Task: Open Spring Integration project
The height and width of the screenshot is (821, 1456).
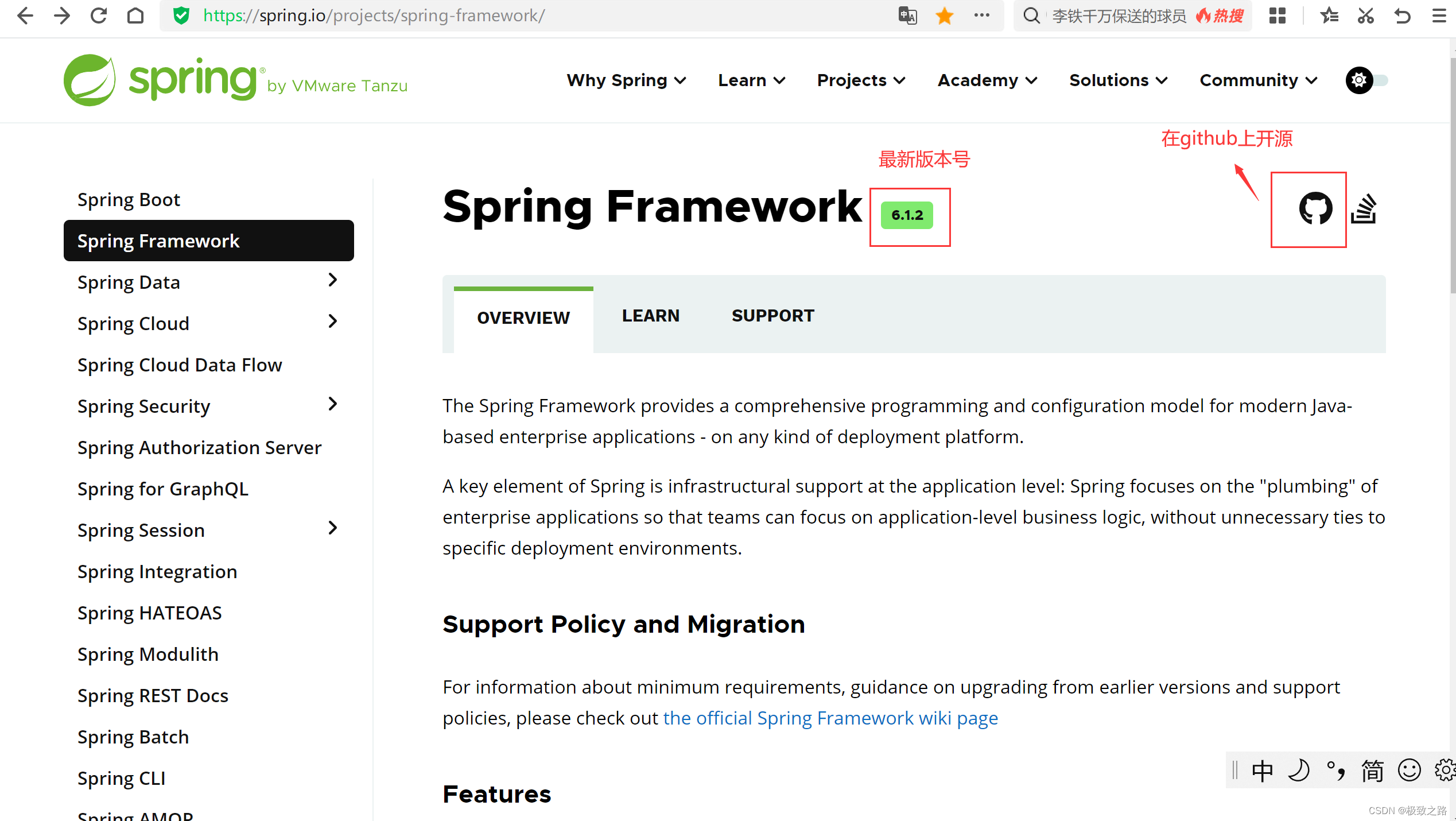Action: click(157, 572)
